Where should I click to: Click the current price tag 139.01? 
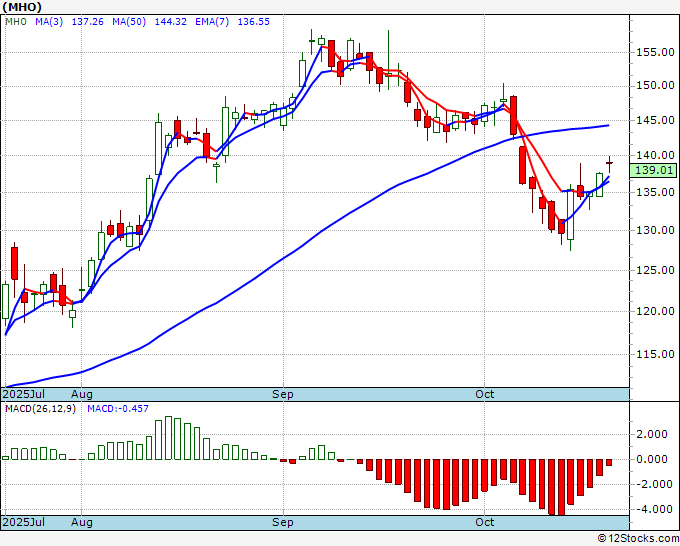[x=653, y=170]
